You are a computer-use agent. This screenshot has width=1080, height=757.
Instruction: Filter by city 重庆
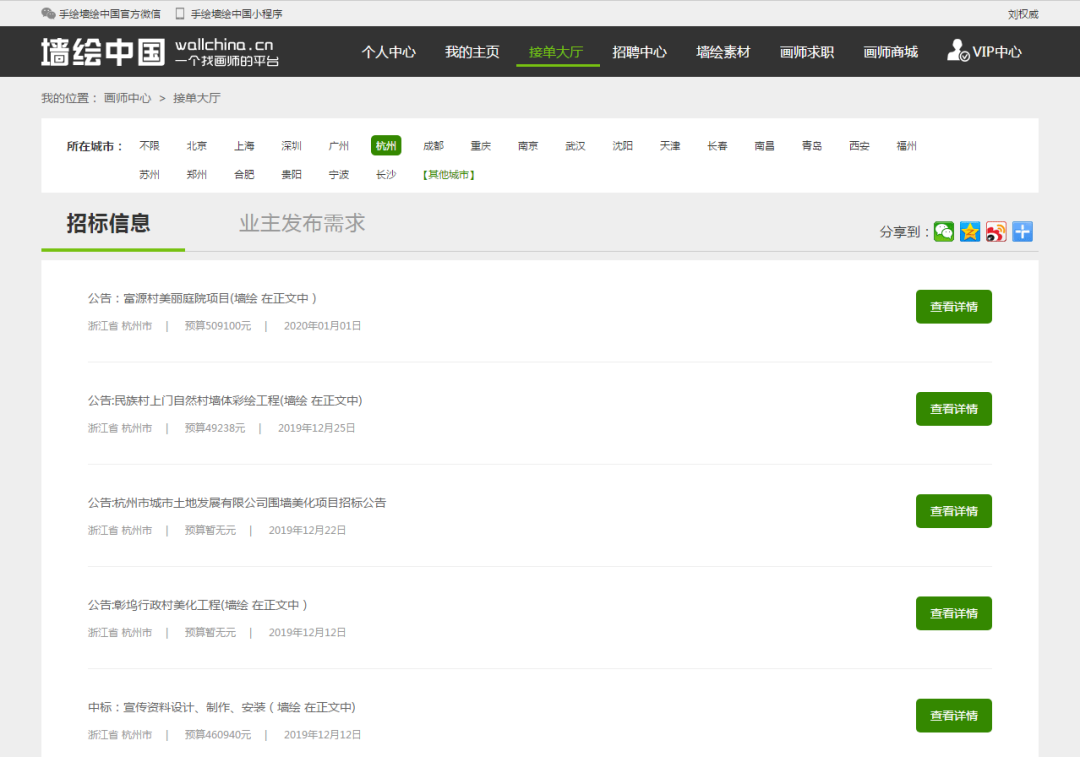pyautogui.click(x=481, y=146)
